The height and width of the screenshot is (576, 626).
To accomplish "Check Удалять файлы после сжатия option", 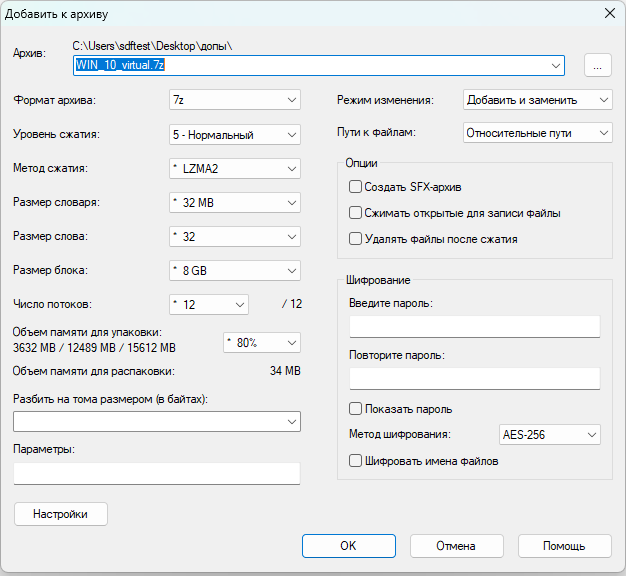I will (x=355, y=239).
